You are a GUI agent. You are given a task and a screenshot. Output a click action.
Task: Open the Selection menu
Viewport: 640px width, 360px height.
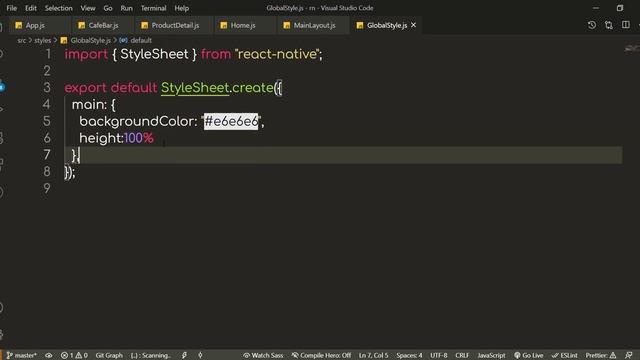pyautogui.click(x=58, y=8)
